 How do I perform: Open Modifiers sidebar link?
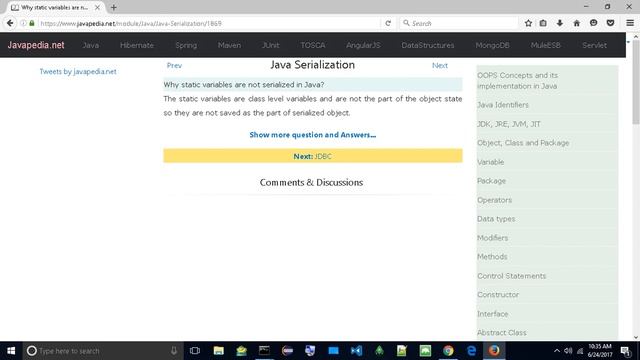(x=493, y=238)
